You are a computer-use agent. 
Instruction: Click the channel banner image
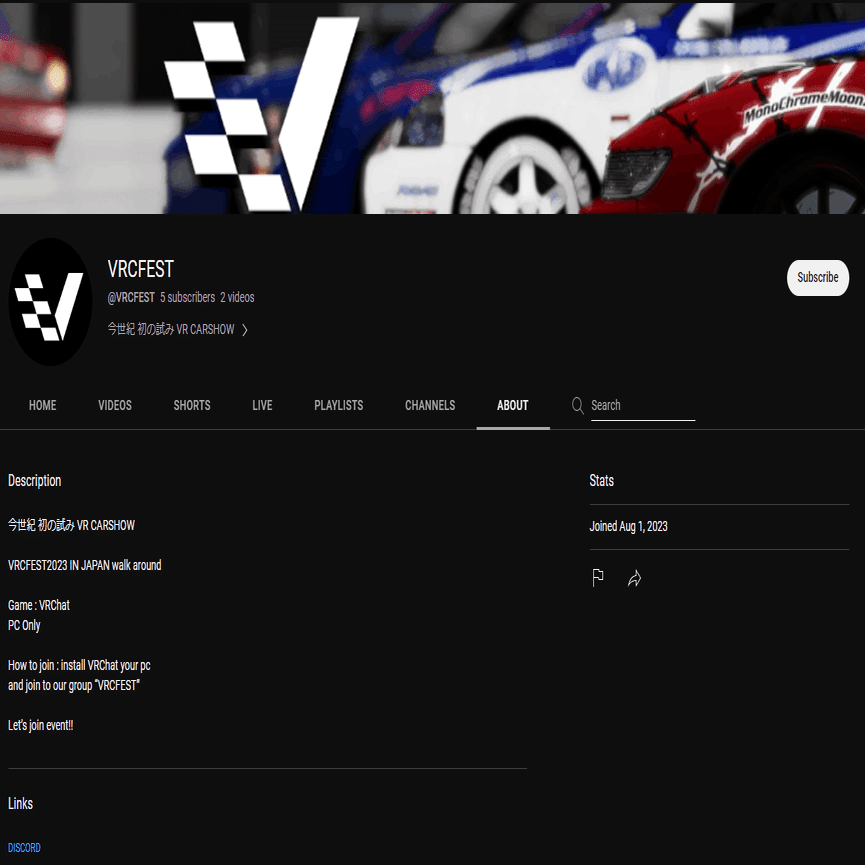coord(432,107)
